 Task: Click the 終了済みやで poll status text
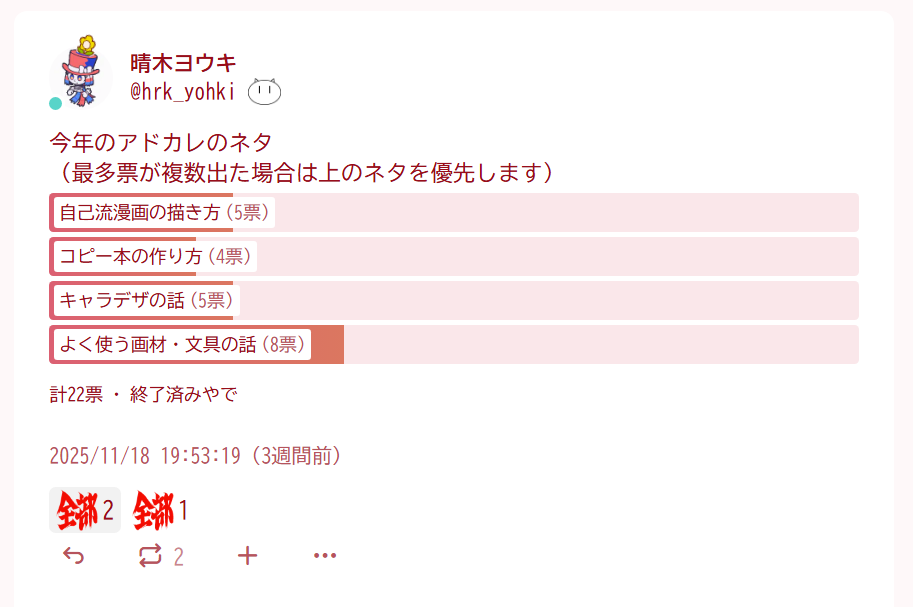pyautogui.click(x=184, y=395)
